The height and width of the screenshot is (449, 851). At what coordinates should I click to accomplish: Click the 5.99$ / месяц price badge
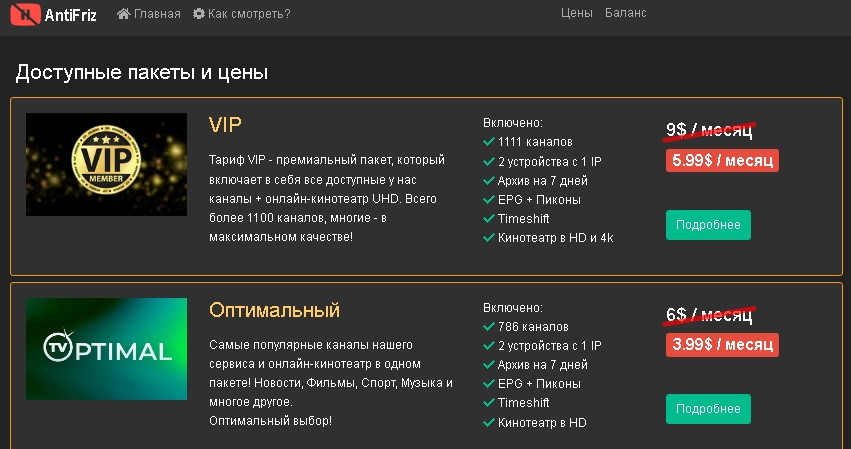point(722,160)
